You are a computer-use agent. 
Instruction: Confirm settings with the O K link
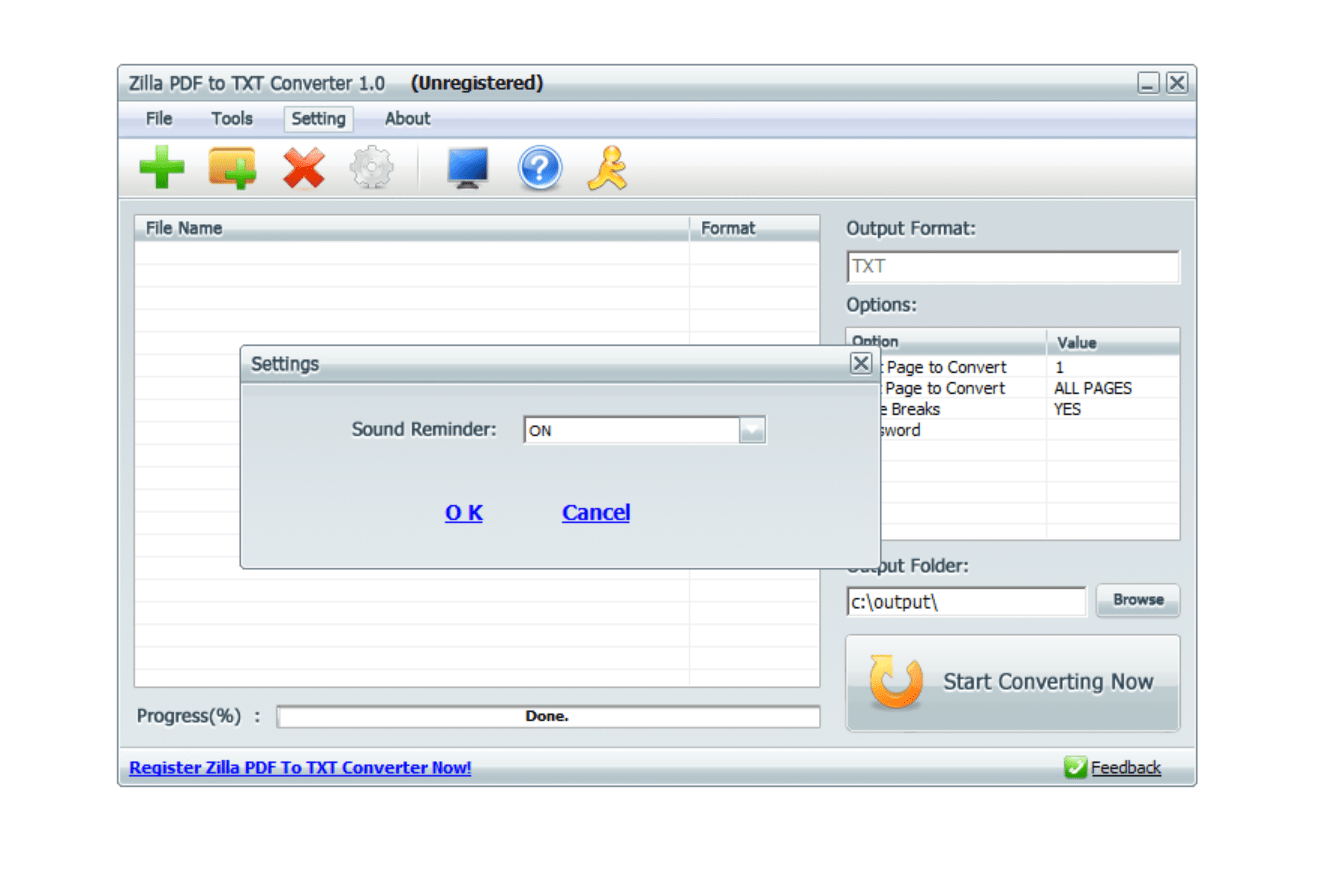click(464, 513)
